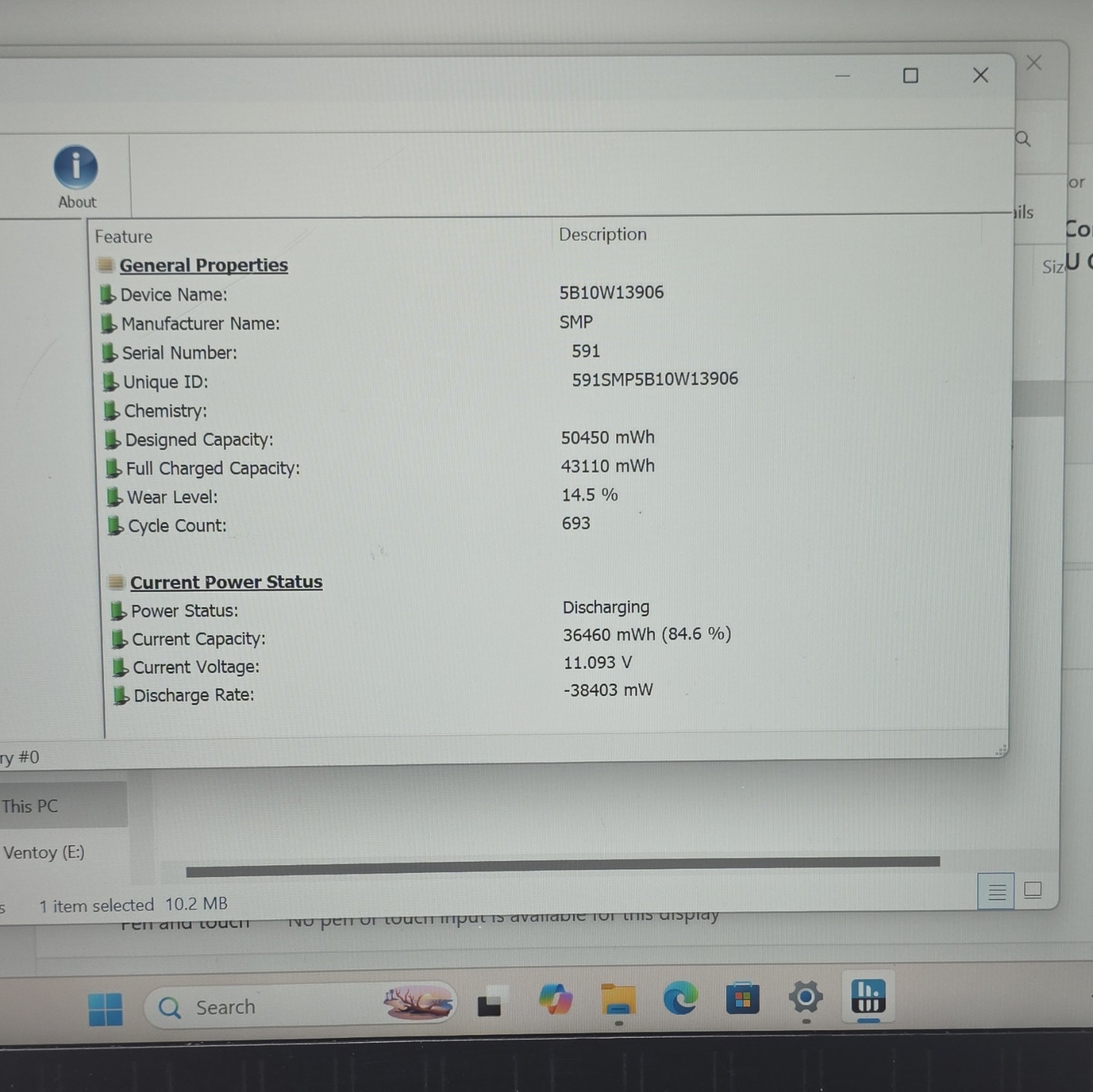Launch Copilot from the taskbar
1093x1092 pixels.
click(x=555, y=1000)
